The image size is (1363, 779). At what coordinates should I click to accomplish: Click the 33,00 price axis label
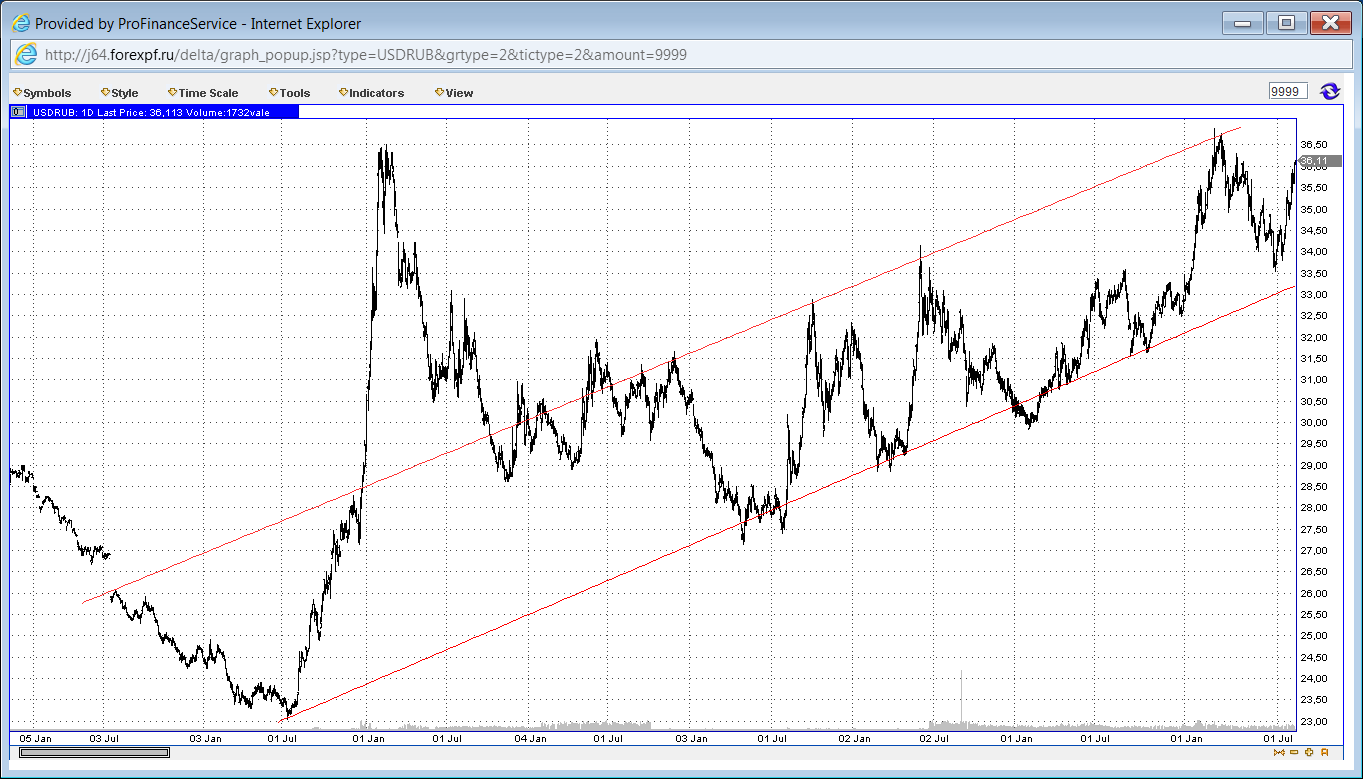tap(1314, 294)
